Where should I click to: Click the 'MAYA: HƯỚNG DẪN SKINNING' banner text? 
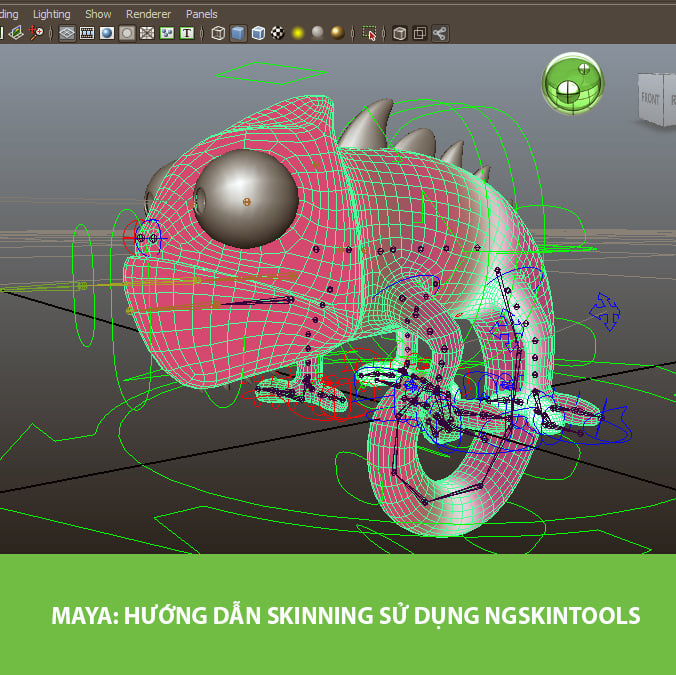212,616
